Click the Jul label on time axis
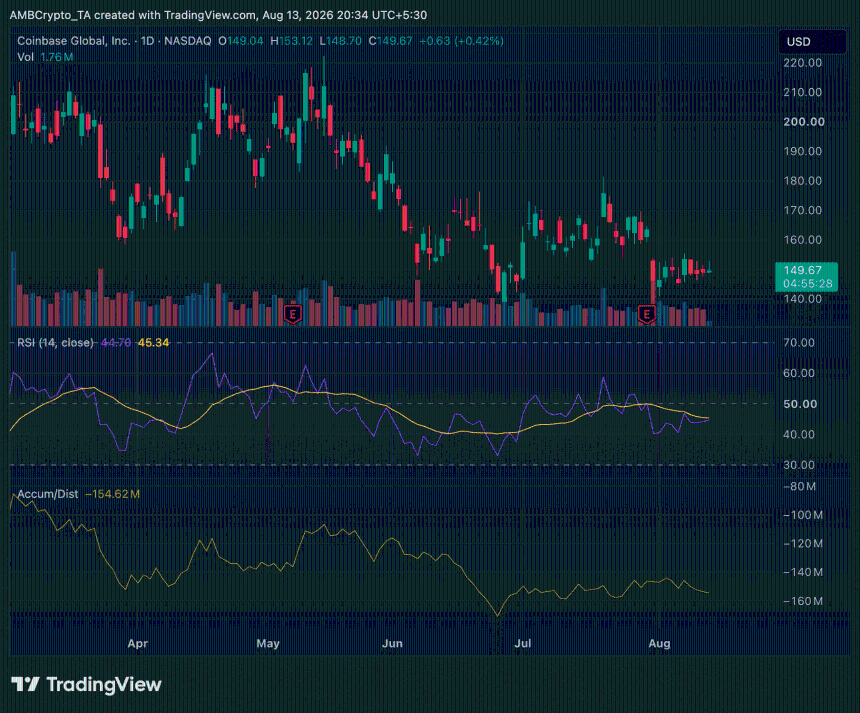This screenshot has width=860, height=713. click(523, 643)
